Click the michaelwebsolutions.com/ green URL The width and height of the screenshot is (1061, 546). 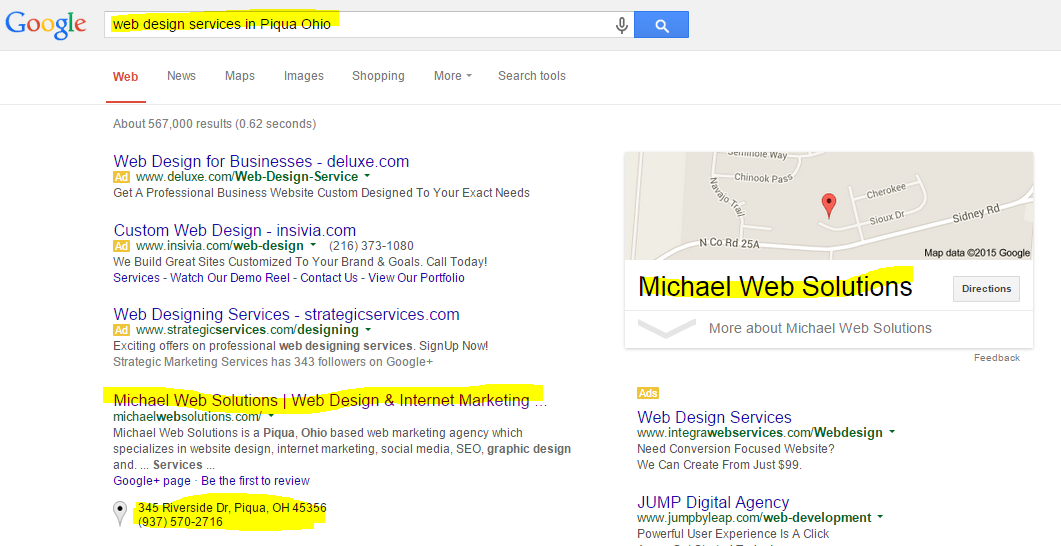click(187, 417)
